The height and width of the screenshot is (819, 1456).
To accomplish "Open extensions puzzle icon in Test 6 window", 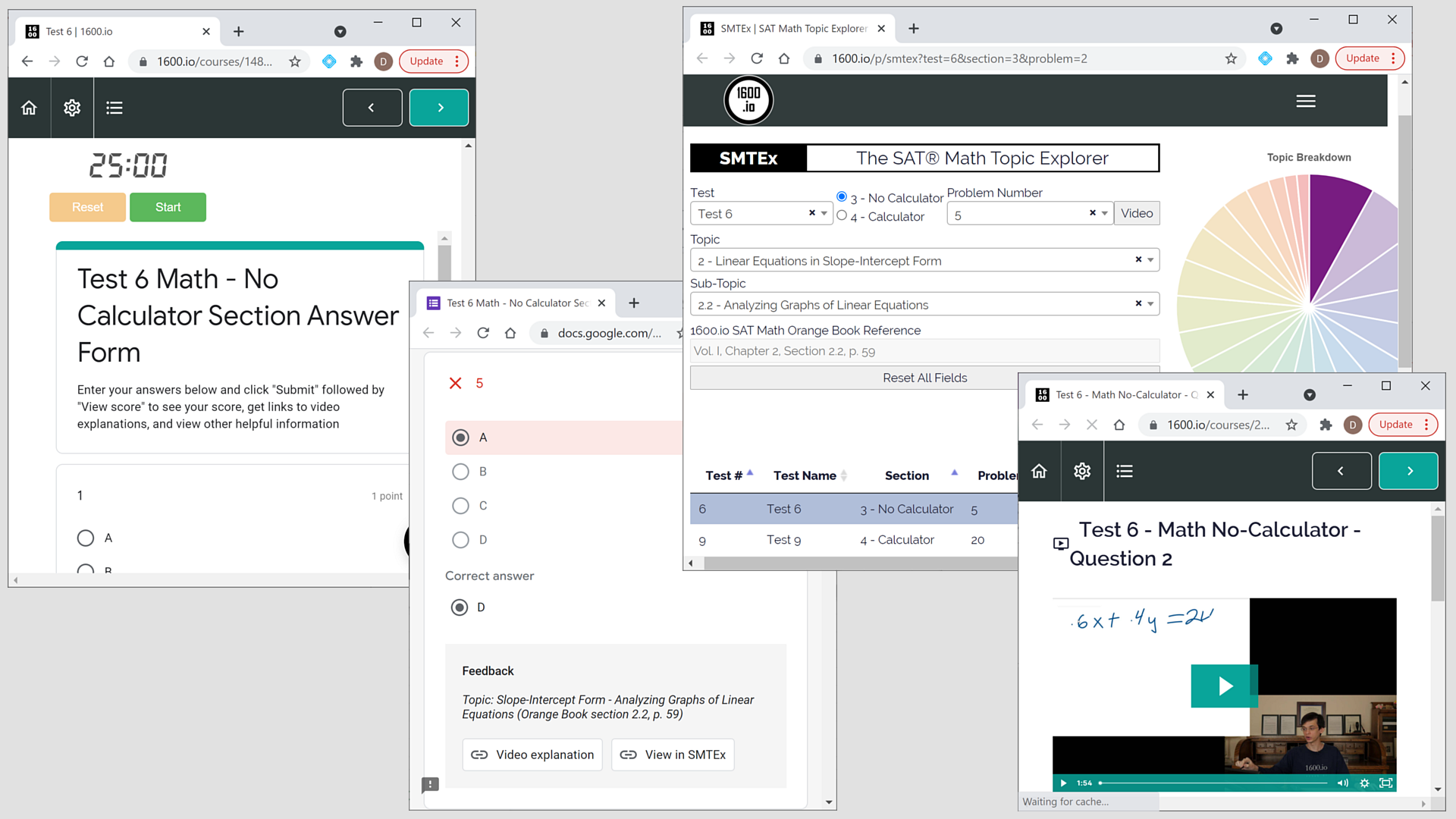I will (x=356, y=61).
